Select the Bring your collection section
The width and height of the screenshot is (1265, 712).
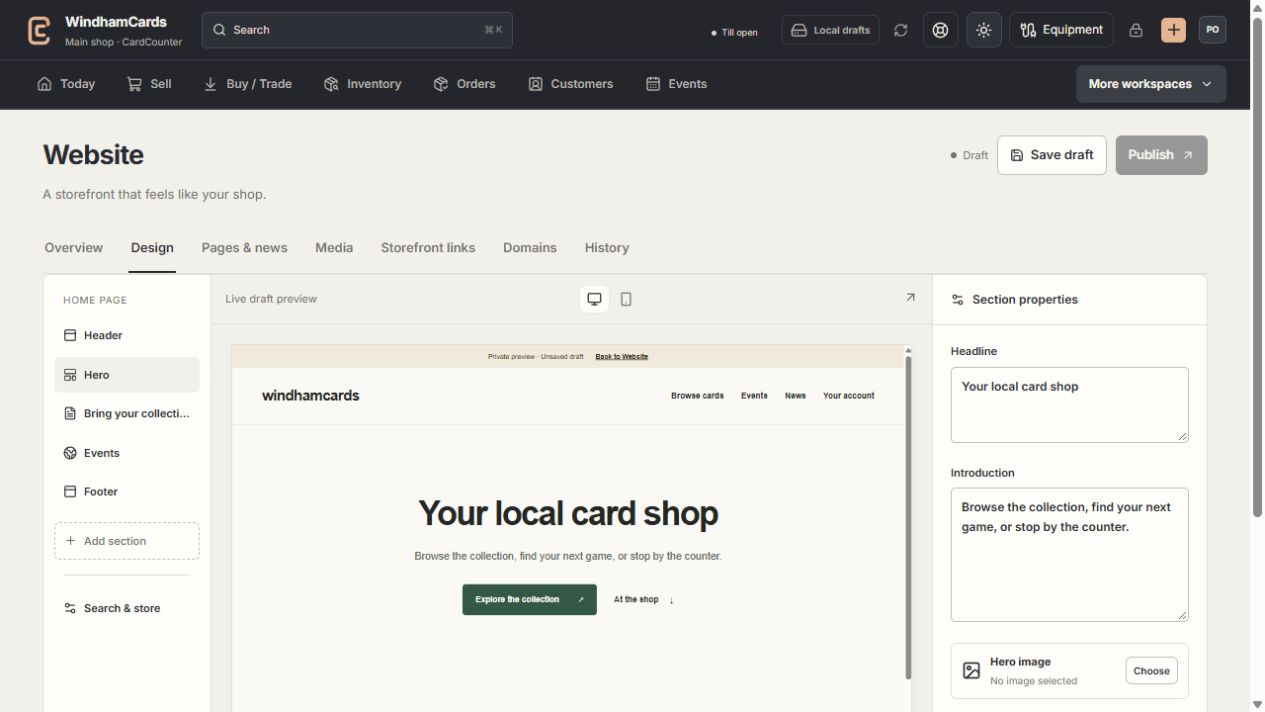127,414
